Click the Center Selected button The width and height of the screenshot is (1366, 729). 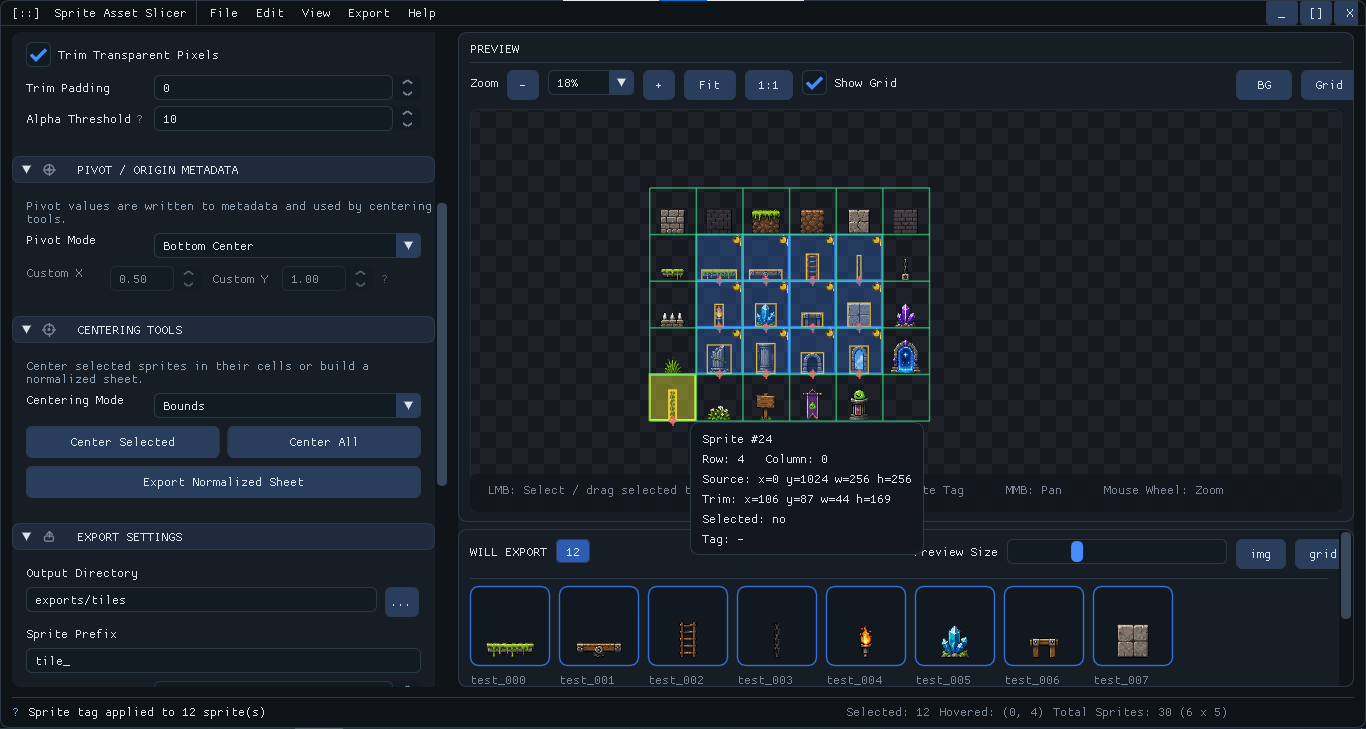(x=123, y=442)
